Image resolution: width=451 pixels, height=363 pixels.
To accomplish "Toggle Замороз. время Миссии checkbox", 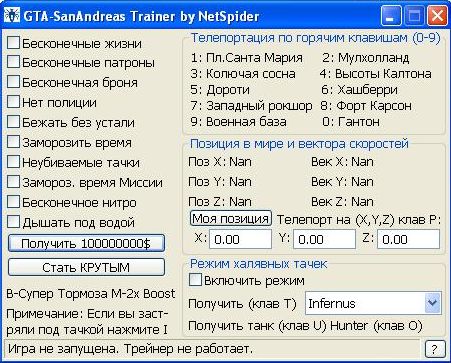I will (13, 182).
